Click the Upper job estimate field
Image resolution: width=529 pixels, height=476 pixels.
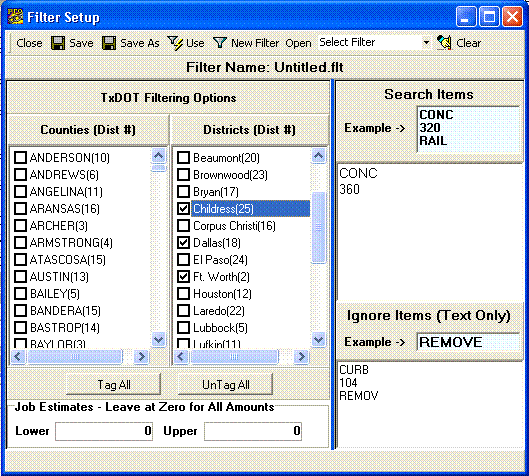pyautogui.click(x=253, y=431)
